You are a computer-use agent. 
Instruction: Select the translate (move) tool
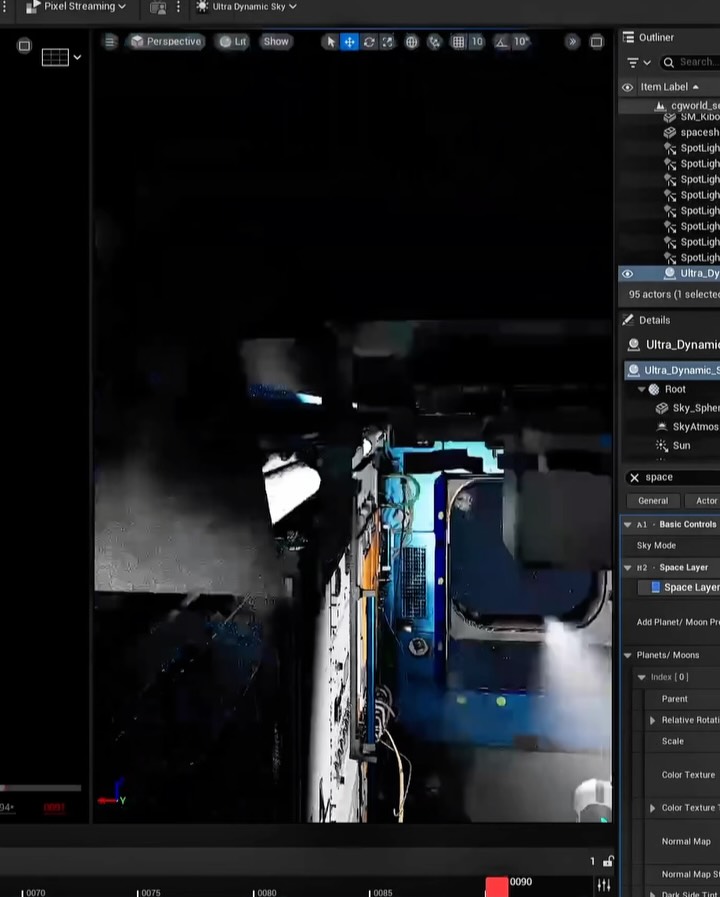point(349,42)
